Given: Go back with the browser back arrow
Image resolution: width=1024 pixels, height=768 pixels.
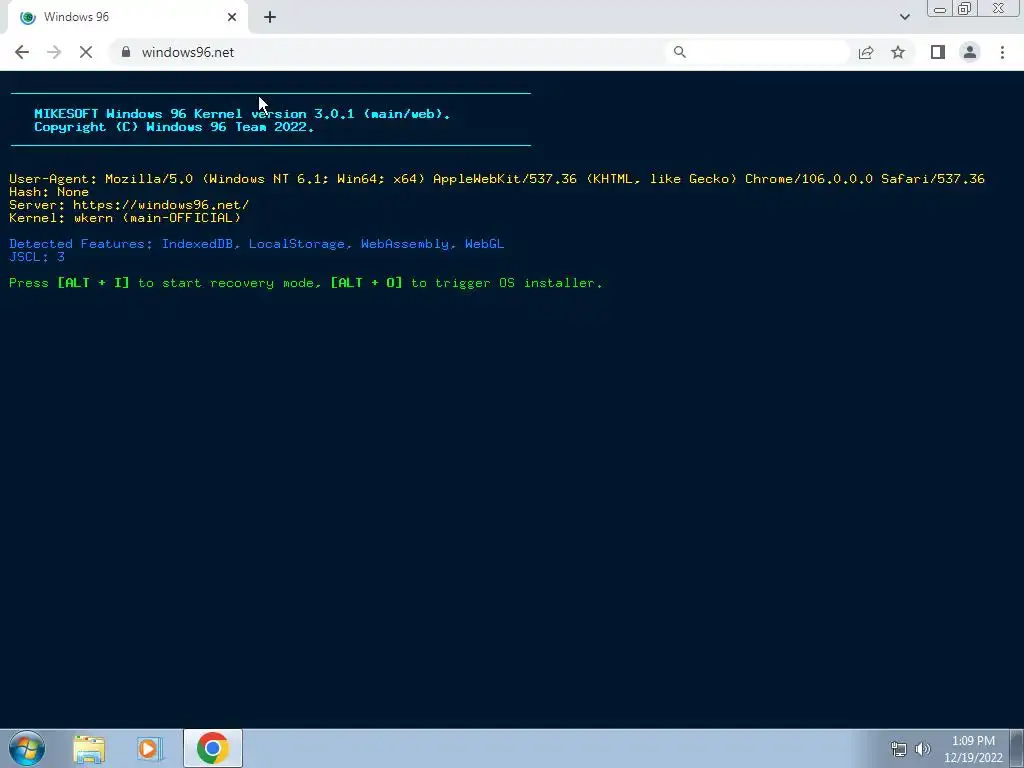Looking at the screenshot, I should 22,52.
